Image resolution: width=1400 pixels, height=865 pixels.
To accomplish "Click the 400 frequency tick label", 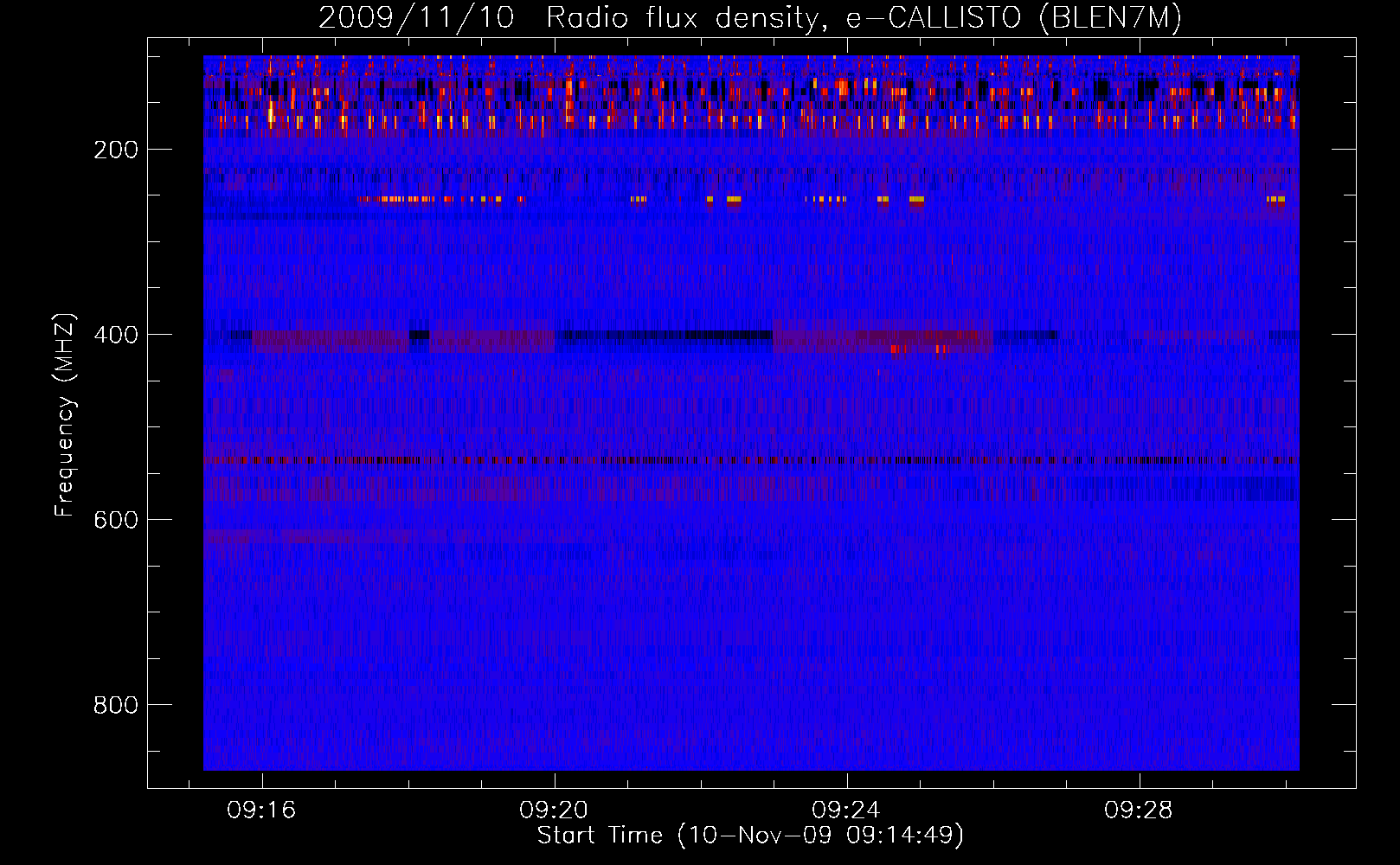I will point(116,335).
